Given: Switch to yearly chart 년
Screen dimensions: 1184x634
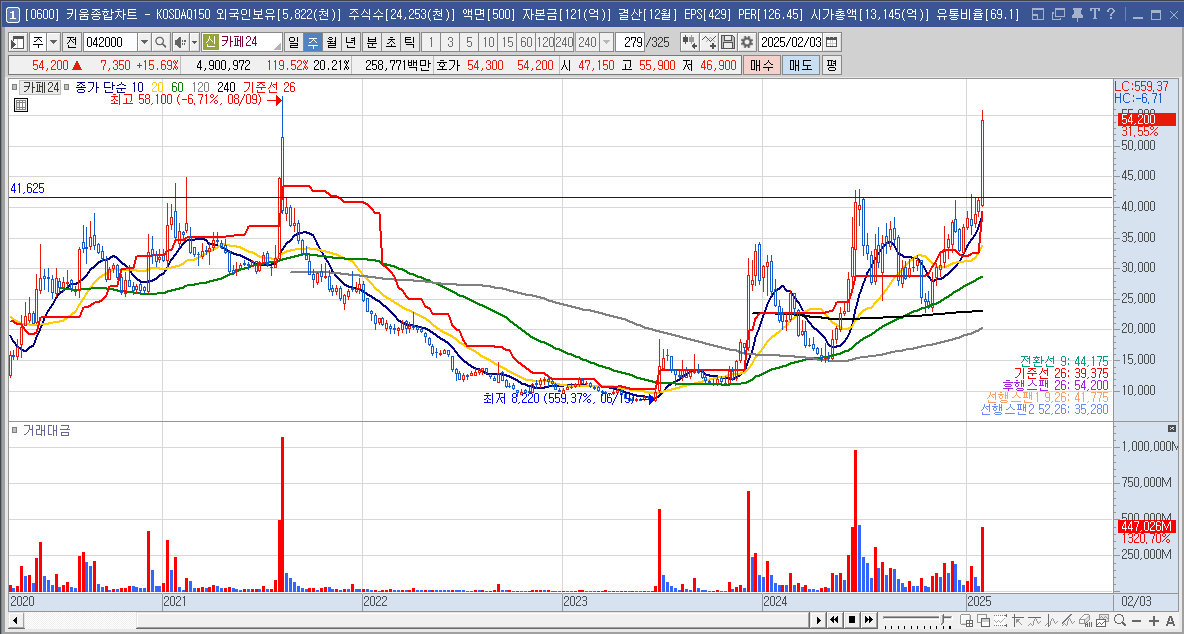Looking at the screenshot, I should pos(350,42).
